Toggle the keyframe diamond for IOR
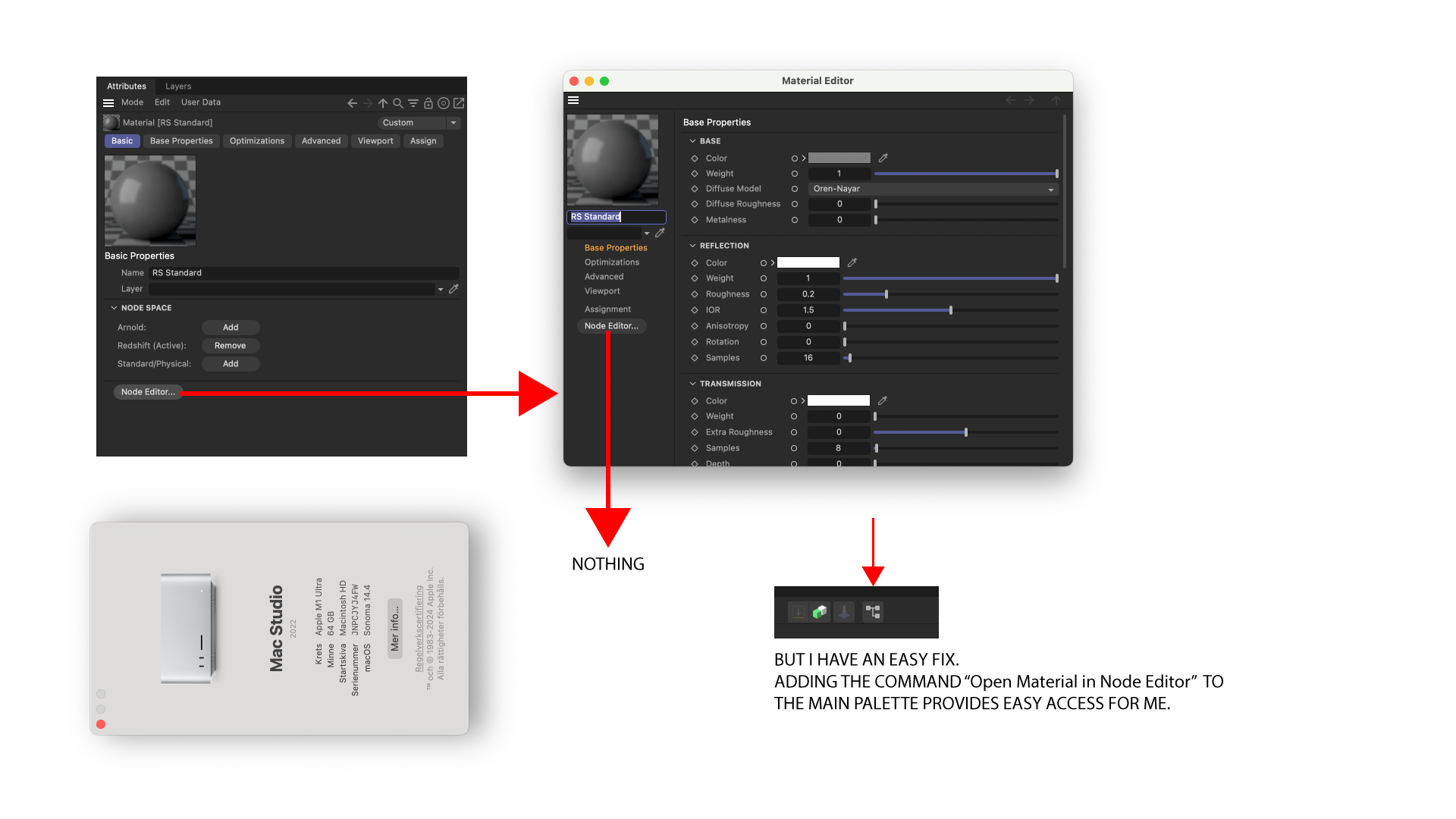Viewport: 1456px width, 819px height. [x=695, y=310]
